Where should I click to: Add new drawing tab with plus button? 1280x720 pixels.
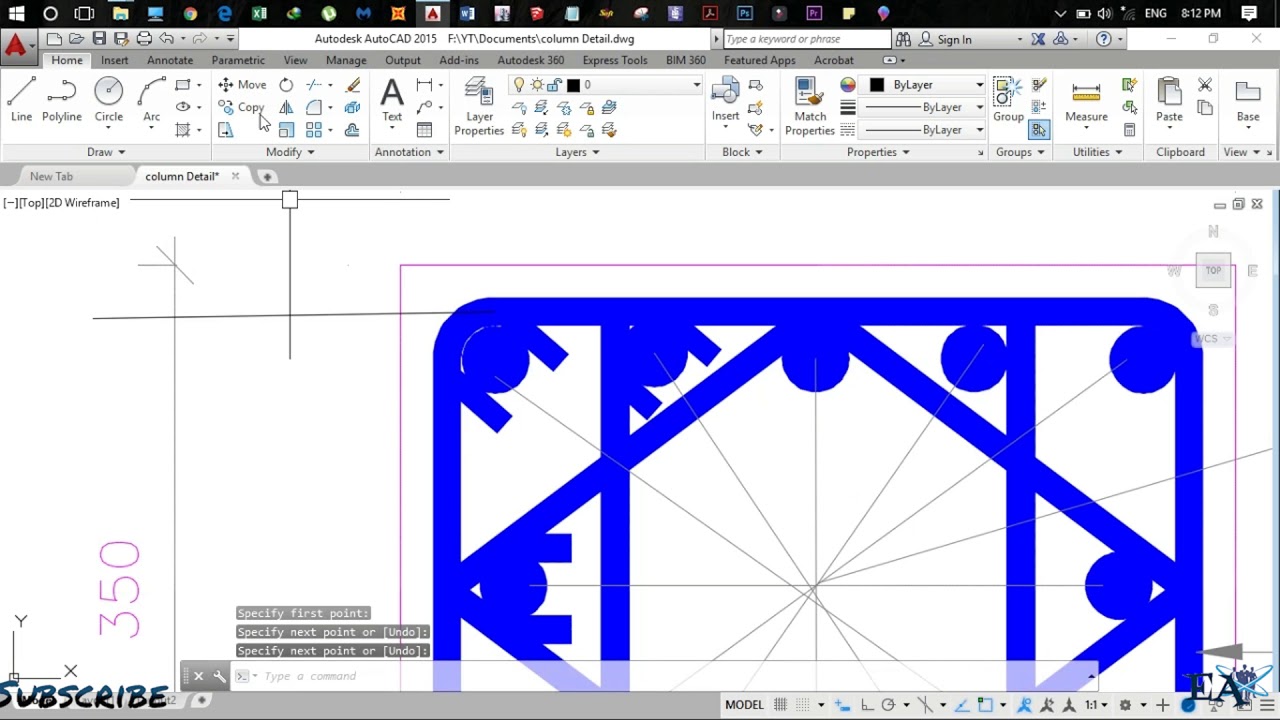coord(267,176)
